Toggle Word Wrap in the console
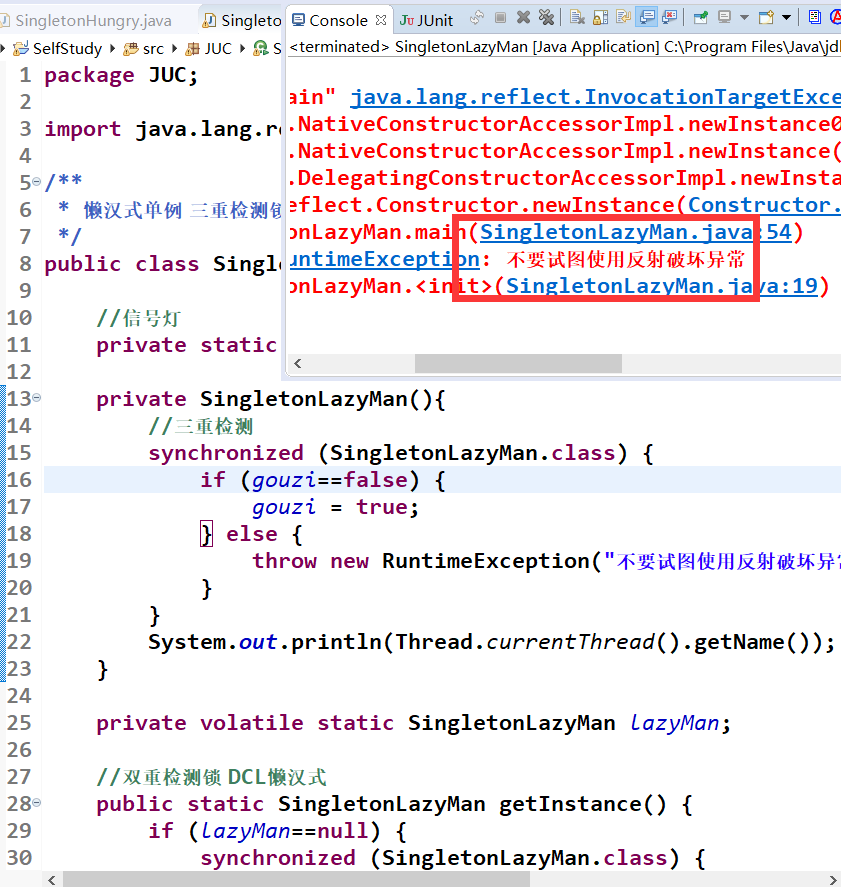The image size is (841, 887). [x=623, y=18]
